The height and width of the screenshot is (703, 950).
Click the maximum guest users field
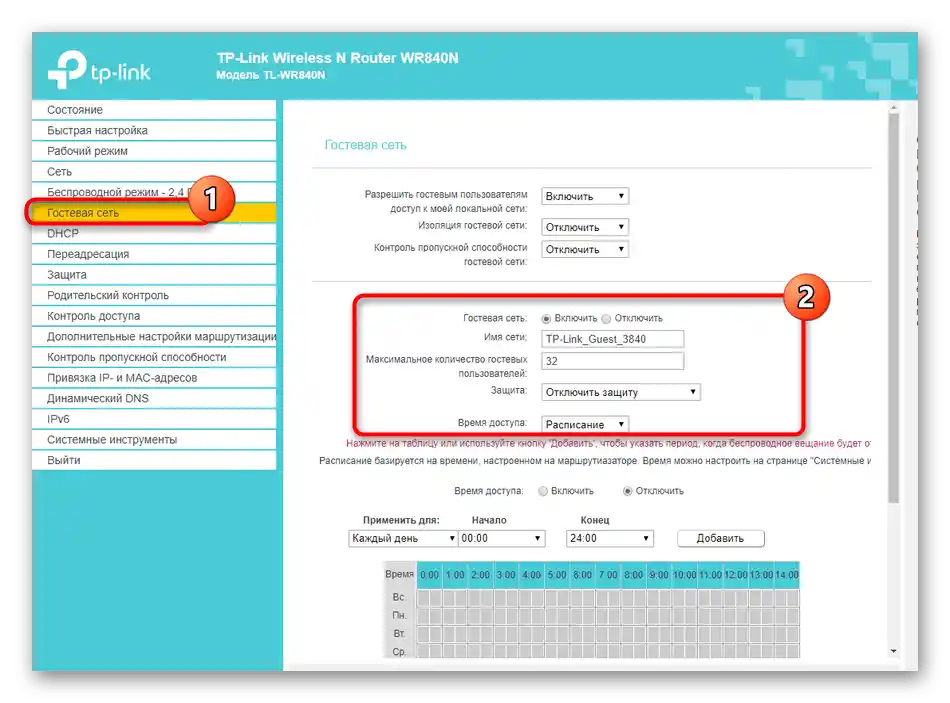[613, 361]
